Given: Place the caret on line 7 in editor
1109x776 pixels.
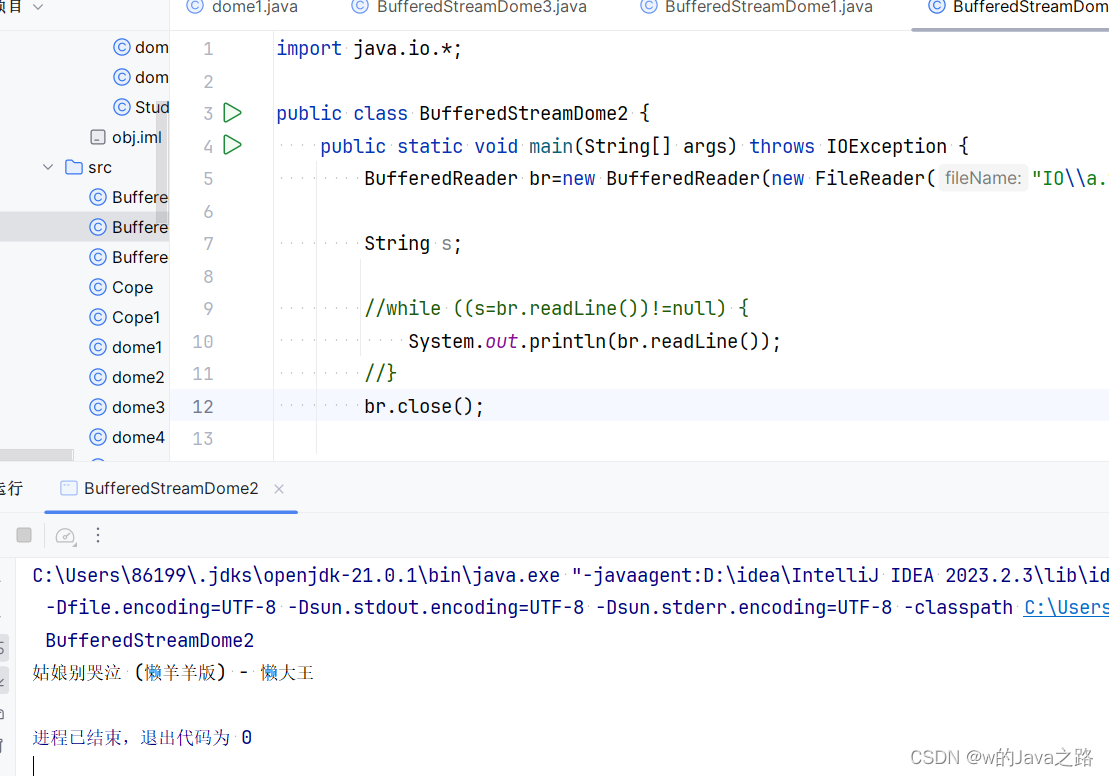Looking at the screenshot, I should coord(420,243).
